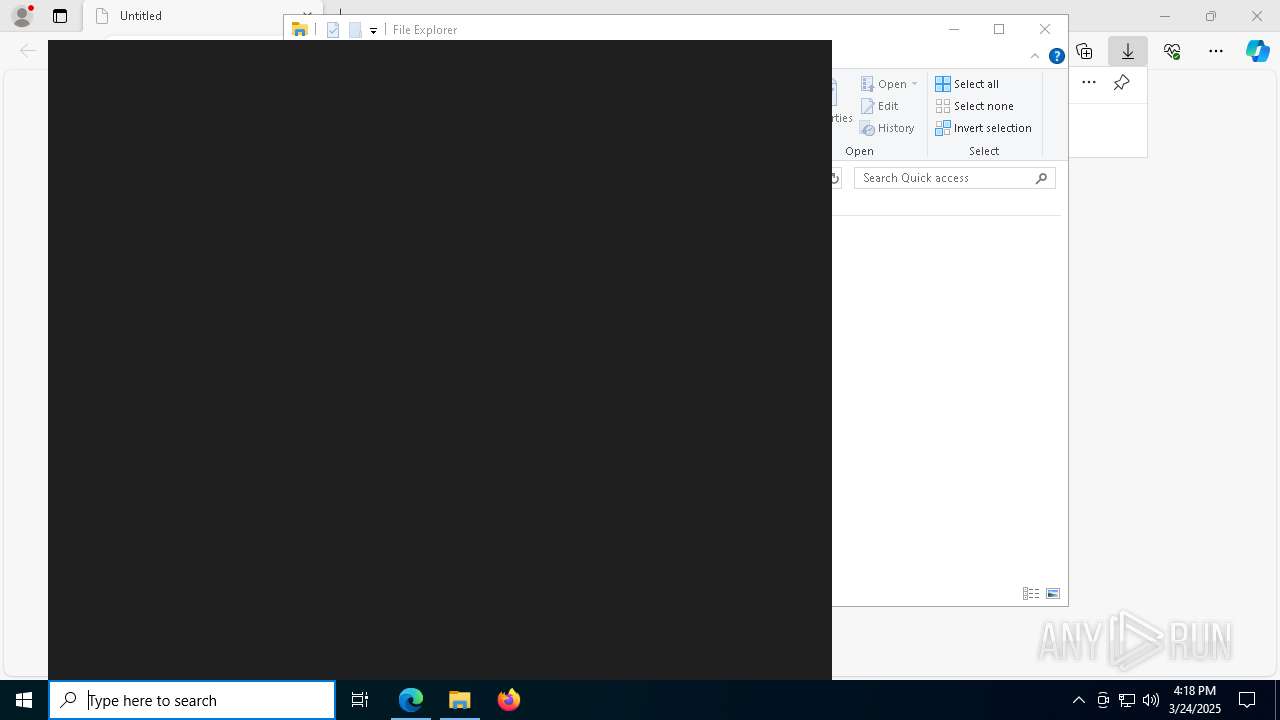Image resolution: width=1280 pixels, height=720 pixels.
Task: Open the Windows Start menu
Action: [24, 700]
